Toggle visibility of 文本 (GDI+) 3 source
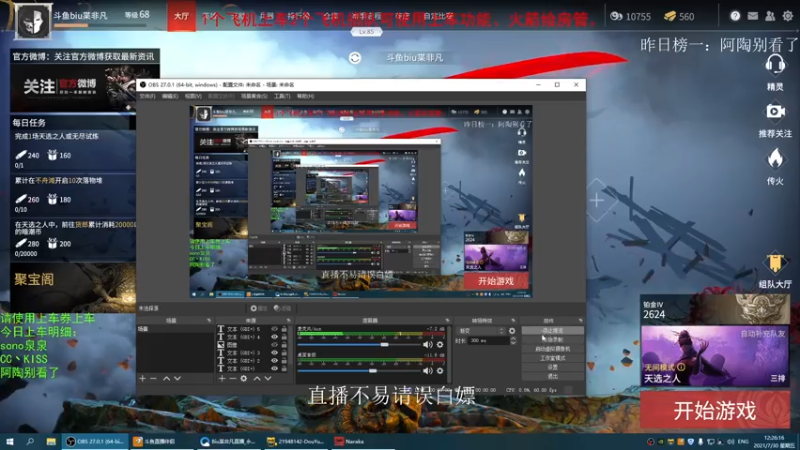Viewport: 800px width, 450px height. pyautogui.click(x=274, y=353)
